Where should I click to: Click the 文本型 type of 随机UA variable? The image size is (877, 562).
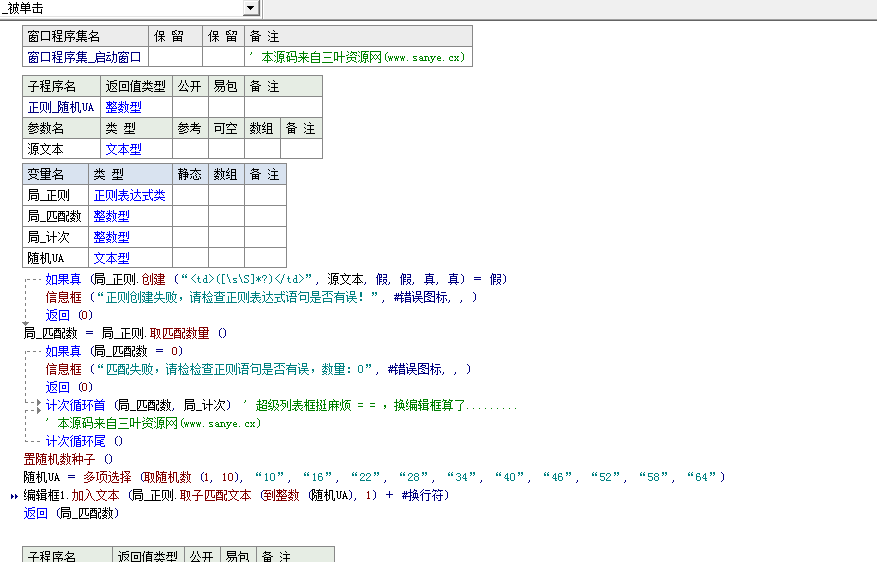tap(111, 258)
